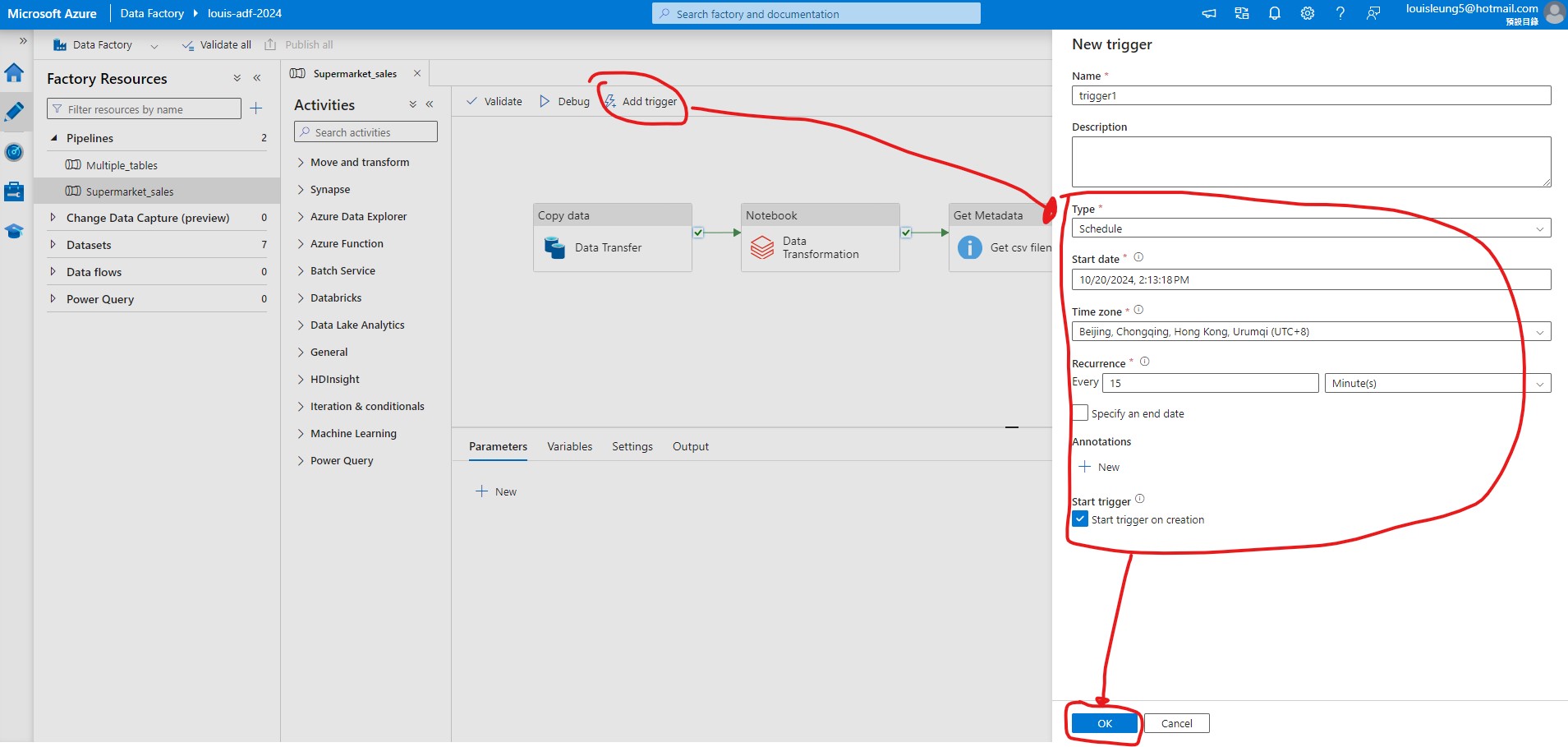Select the Monitor gauge icon in sidebar

pyautogui.click(x=15, y=152)
